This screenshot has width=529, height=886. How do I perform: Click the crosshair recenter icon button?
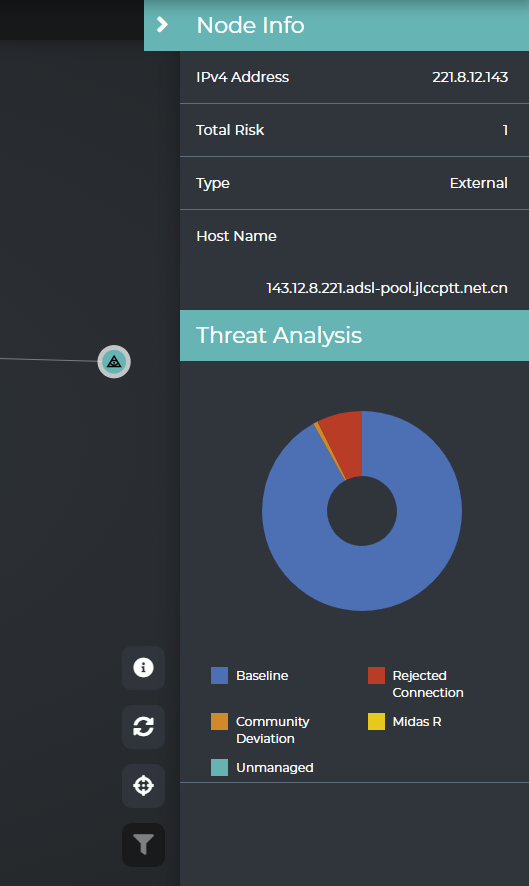(144, 785)
